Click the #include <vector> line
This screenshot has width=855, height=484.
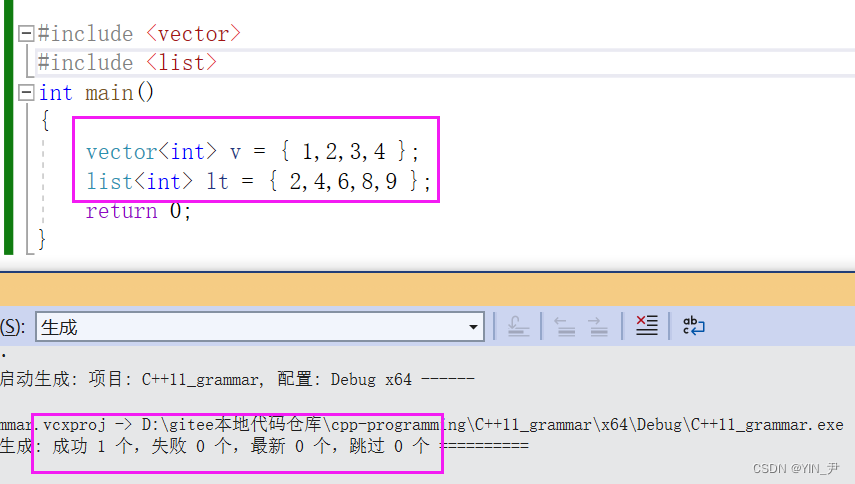pos(140,34)
